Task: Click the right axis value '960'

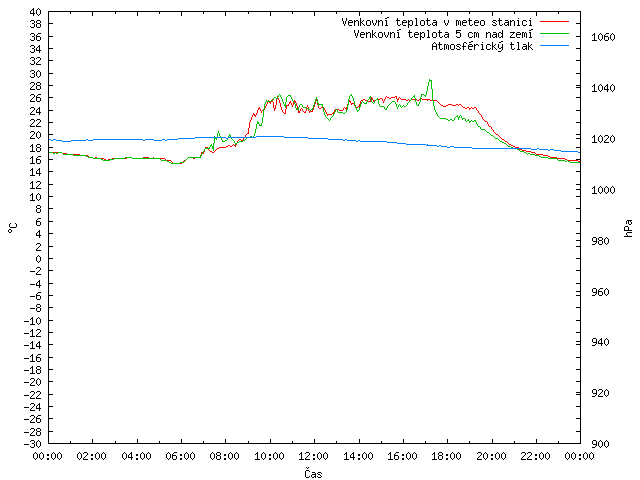Action: tap(600, 292)
